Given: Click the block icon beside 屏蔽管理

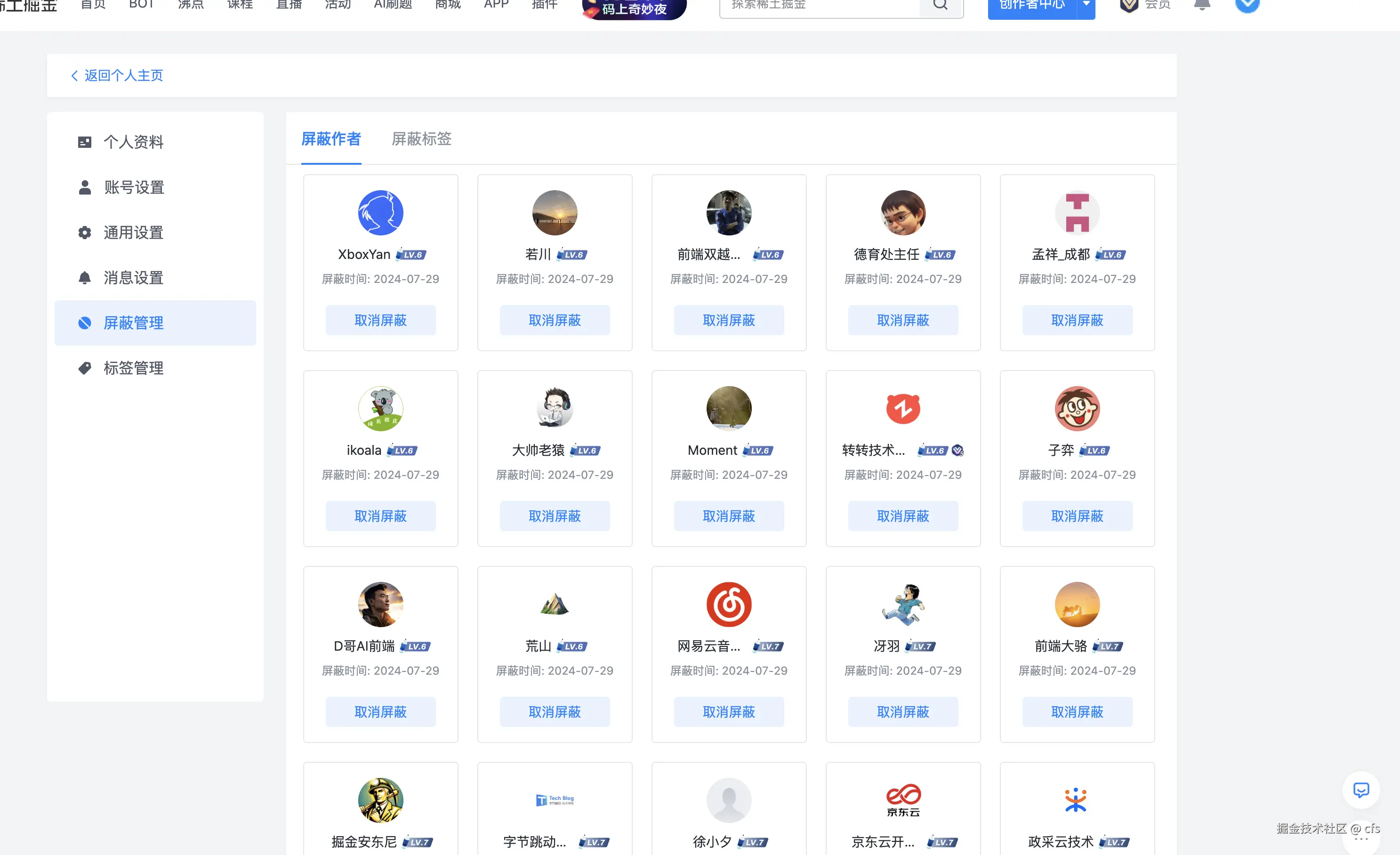Looking at the screenshot, I should tap(85, 323).
